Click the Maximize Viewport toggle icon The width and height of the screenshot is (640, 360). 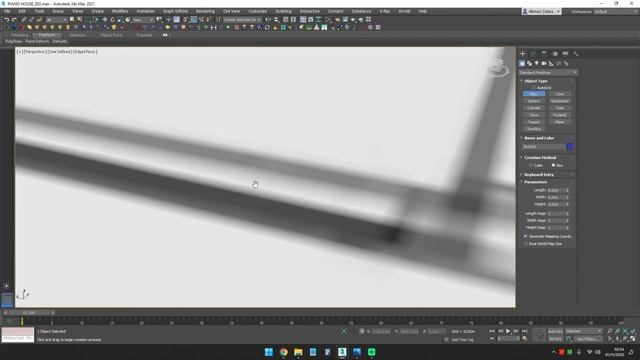[x=633, y=338]
